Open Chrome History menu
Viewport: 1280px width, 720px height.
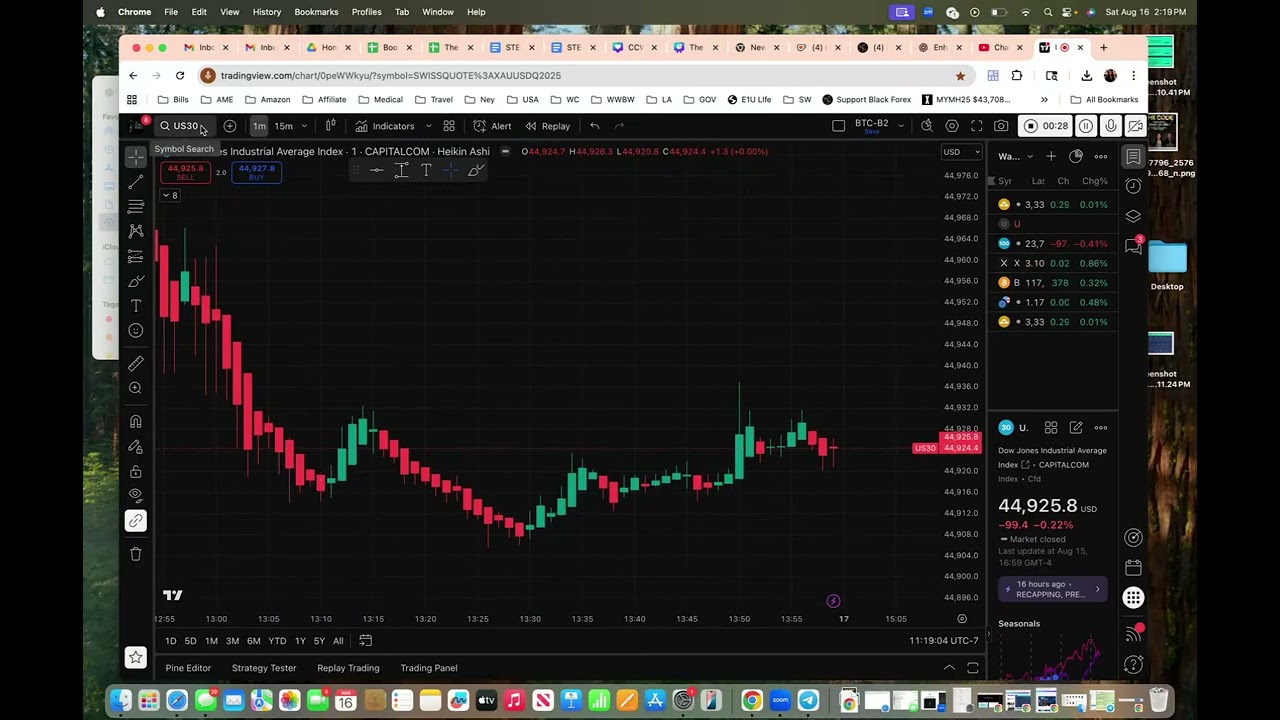(267, 12)
